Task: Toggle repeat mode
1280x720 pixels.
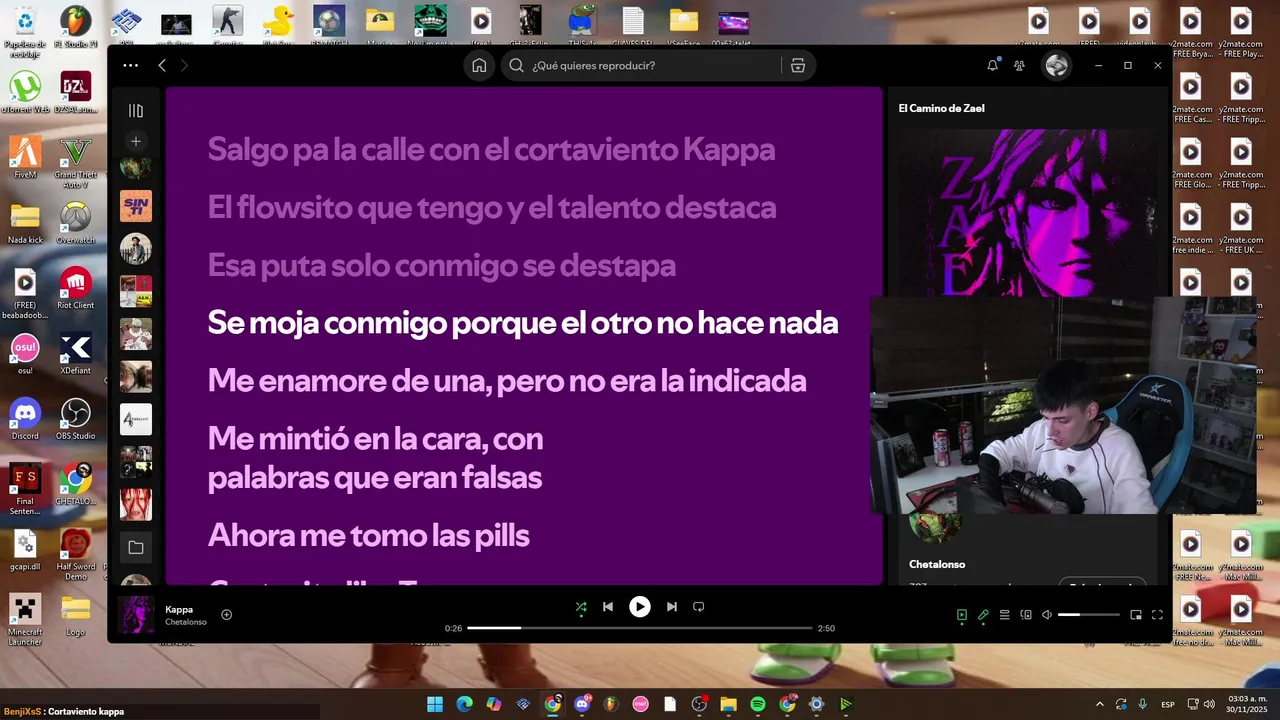Action: point(699,607)
